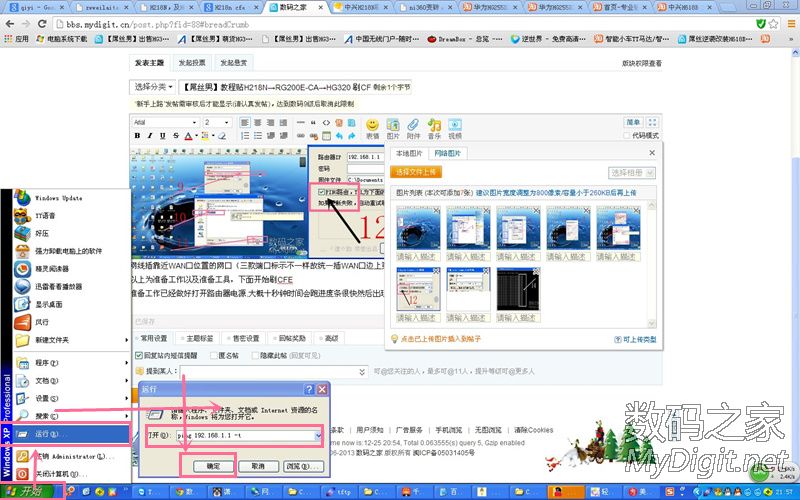The height and width of the screenshot is (500, 800).
Task: Apply strikethrough formatting in the editor
Action: pyautogui.click(x=176, y=136)
